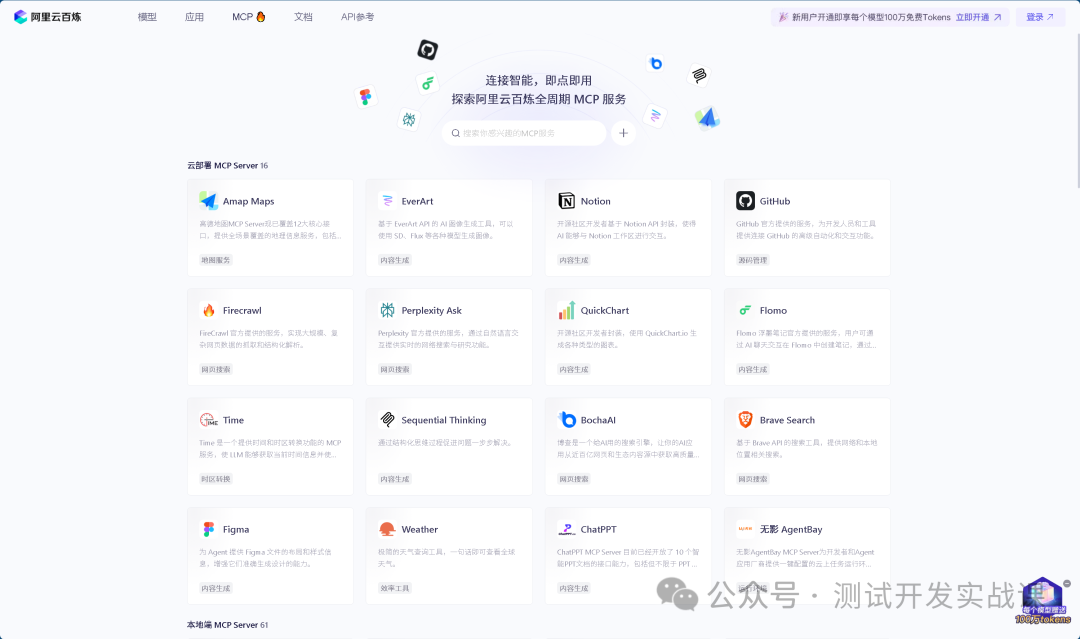Click the 登录 button

tap(1040, 17)
